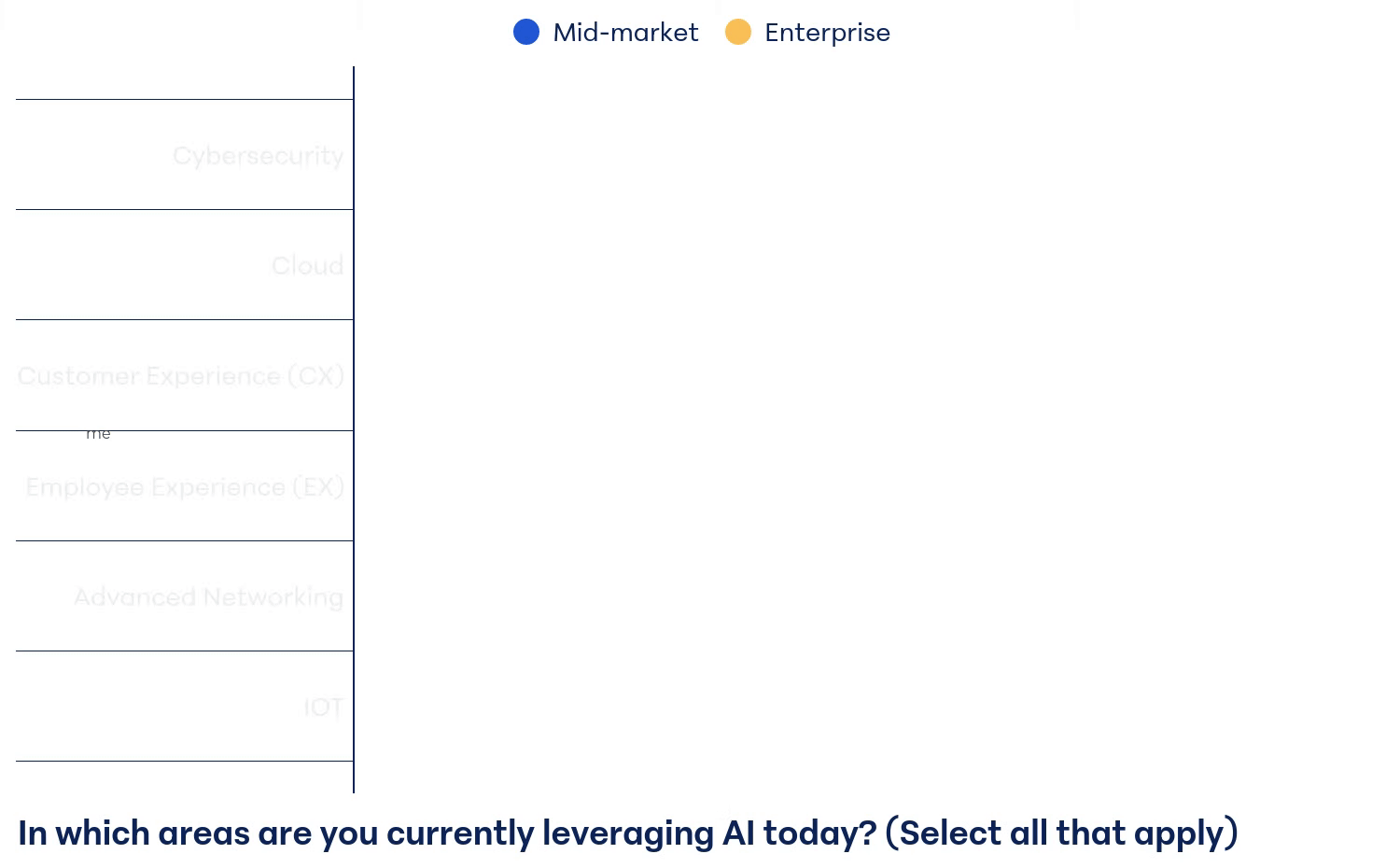Click empty plot area beside Customer Experience row

pos(840,375)
